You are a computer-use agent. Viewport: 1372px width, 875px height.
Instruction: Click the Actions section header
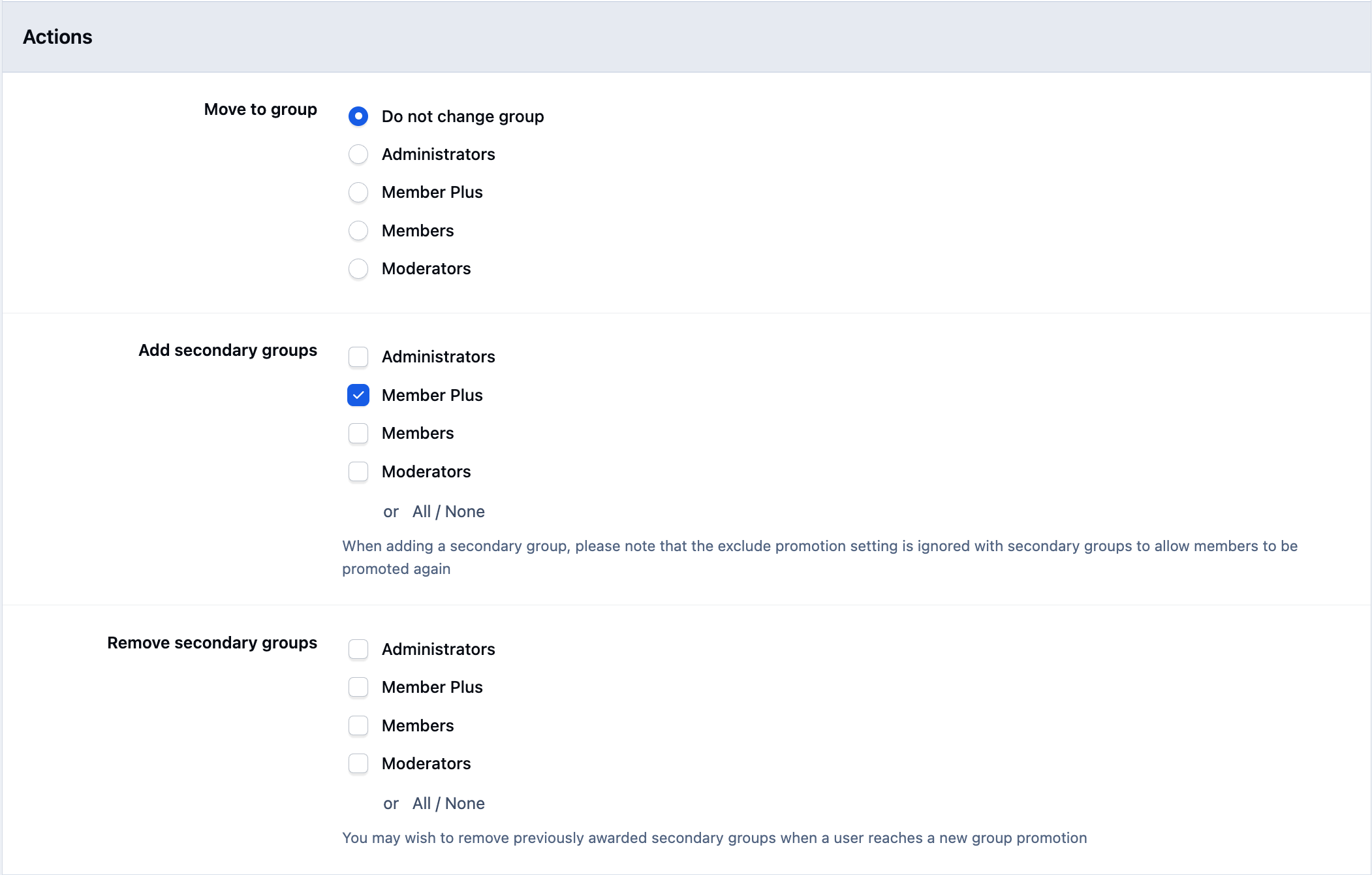point(57,37)
